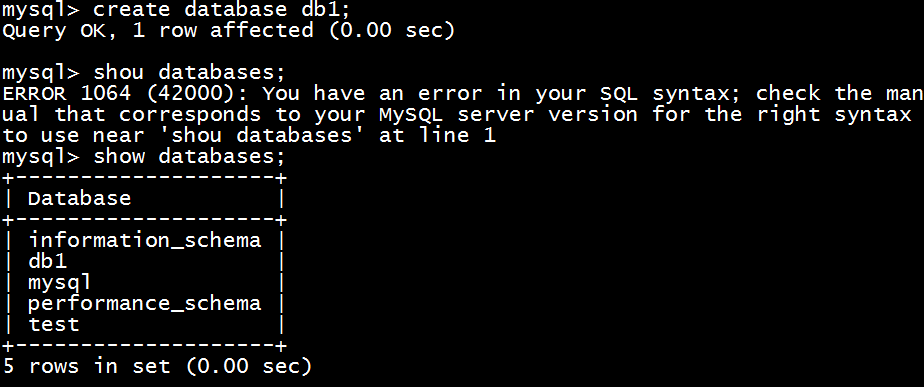The height and width of the screenshot is (387, 924).
Task: Click the mistyped 'shou databases;' command
Action: coord(189,73)
